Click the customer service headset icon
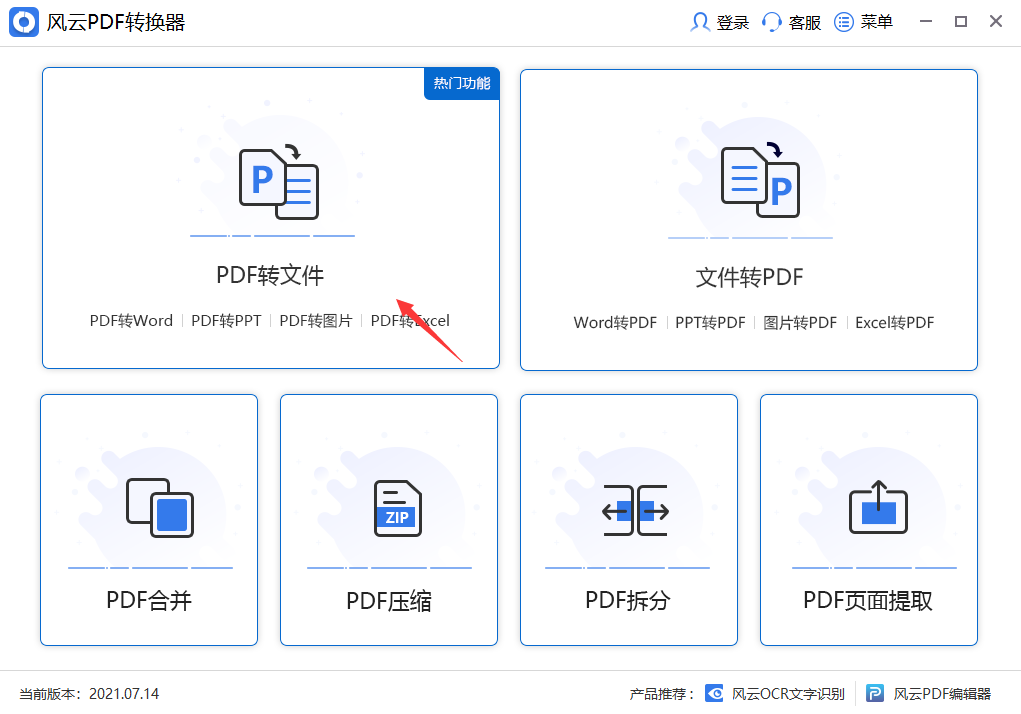 point(772,22)
